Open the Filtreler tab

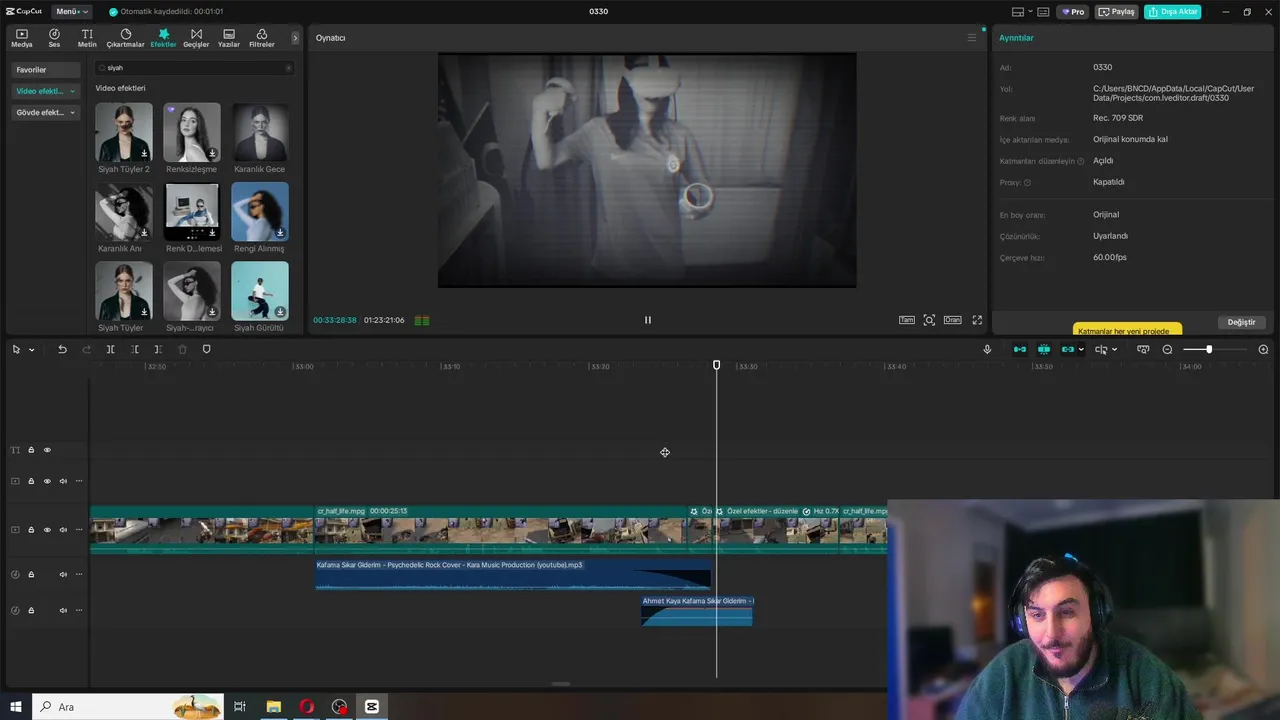261,38
